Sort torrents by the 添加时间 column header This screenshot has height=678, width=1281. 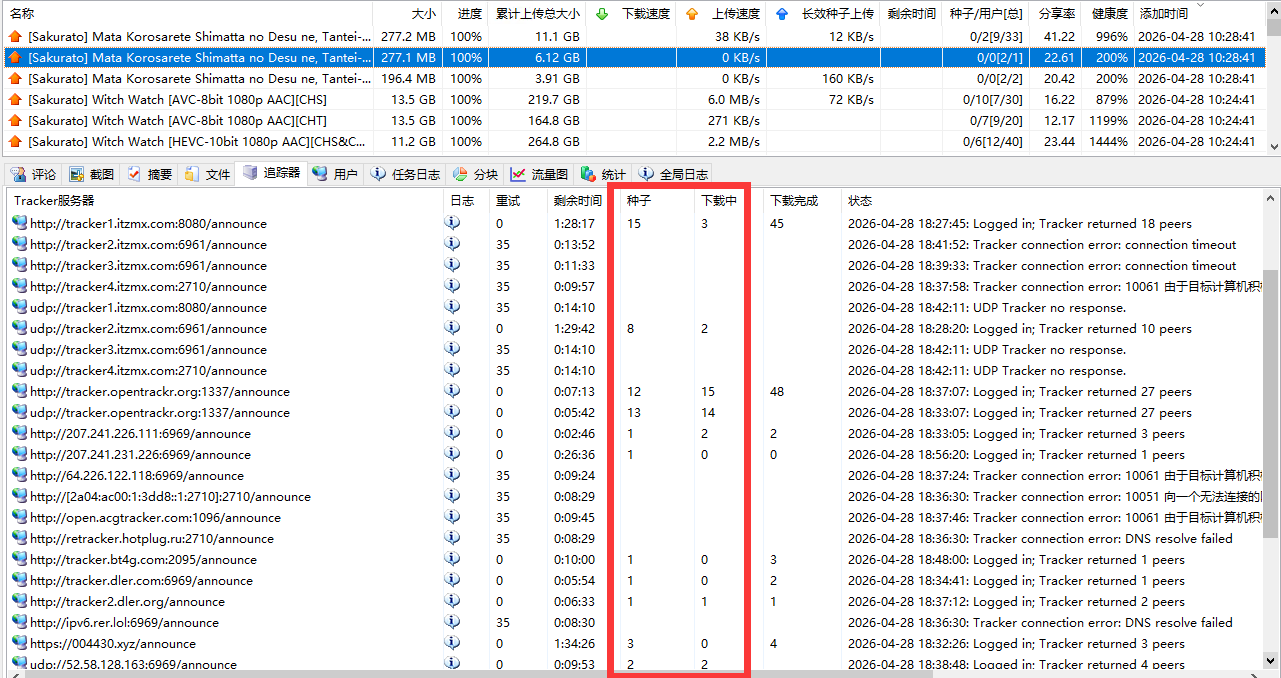coord(1164,14)
